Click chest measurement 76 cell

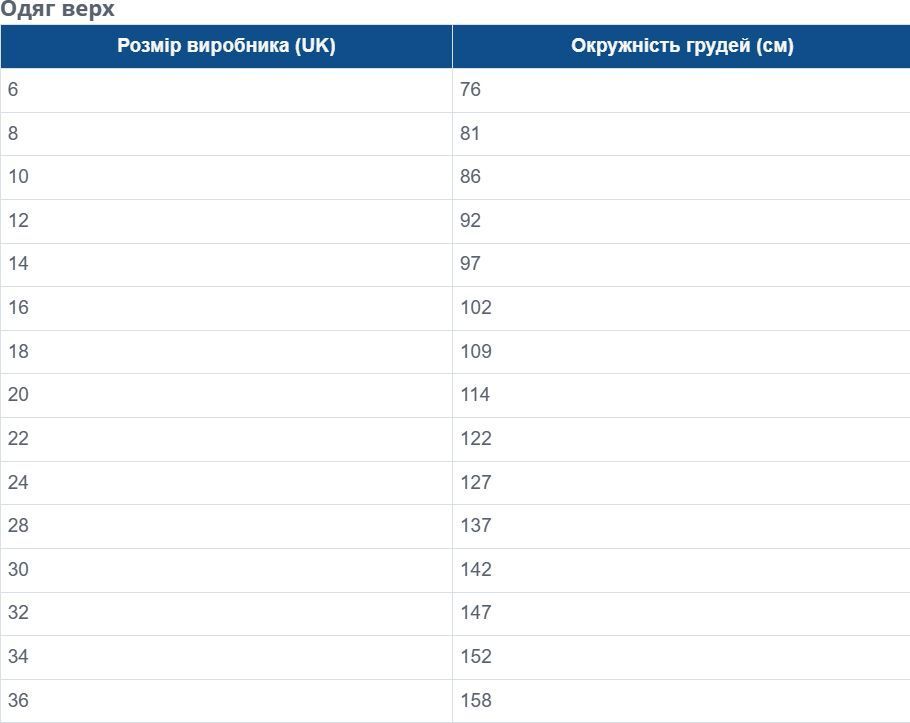470,89
